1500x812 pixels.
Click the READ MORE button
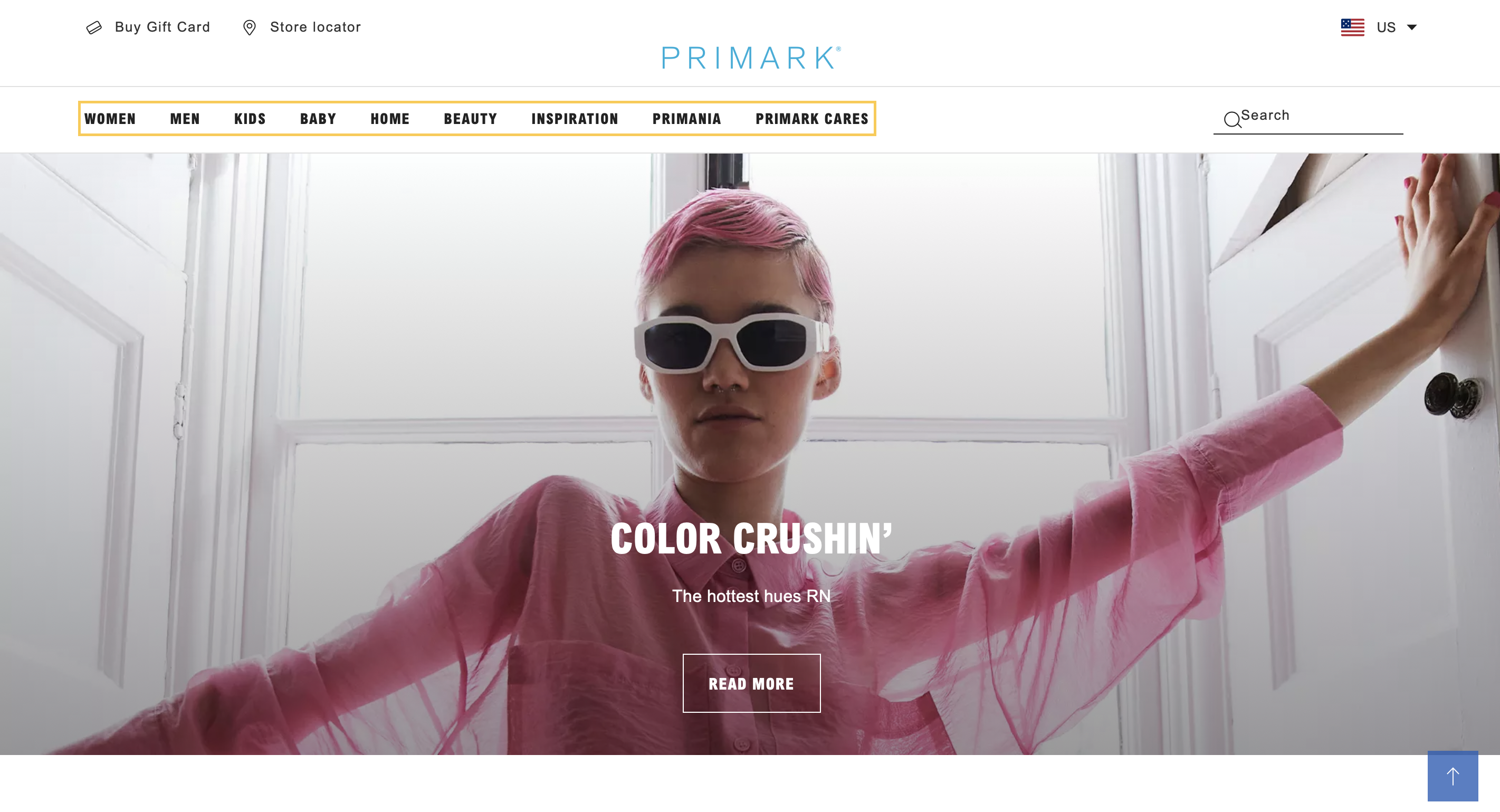click(751, 683)
